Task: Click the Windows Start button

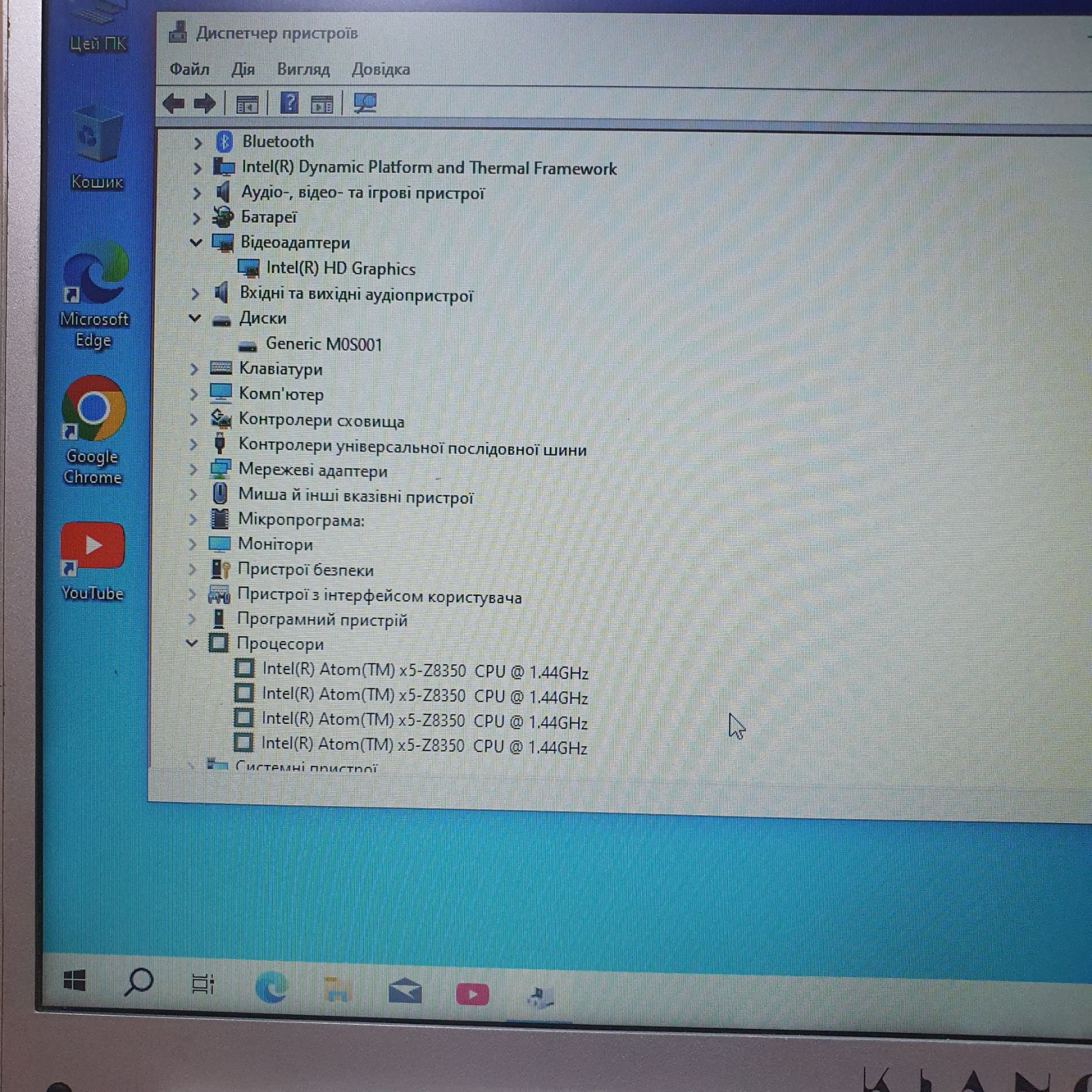Action: 75,980
